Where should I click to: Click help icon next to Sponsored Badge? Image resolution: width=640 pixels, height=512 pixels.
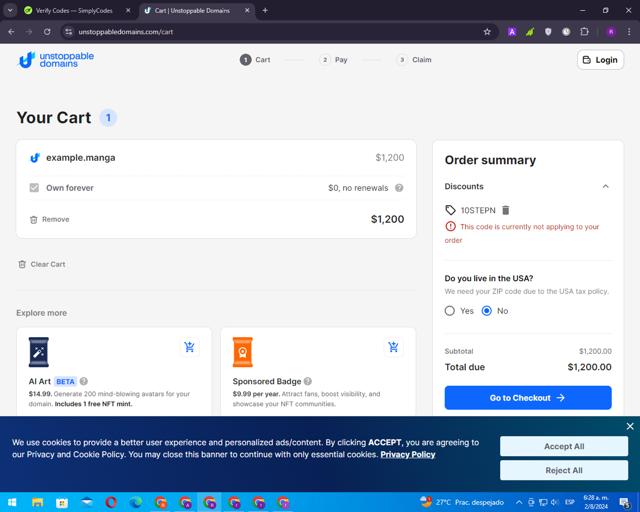(308, 381)
